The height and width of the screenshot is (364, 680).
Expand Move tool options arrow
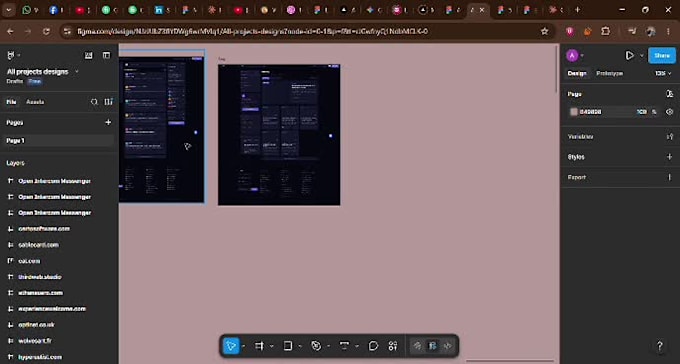(x=244, y=346)
